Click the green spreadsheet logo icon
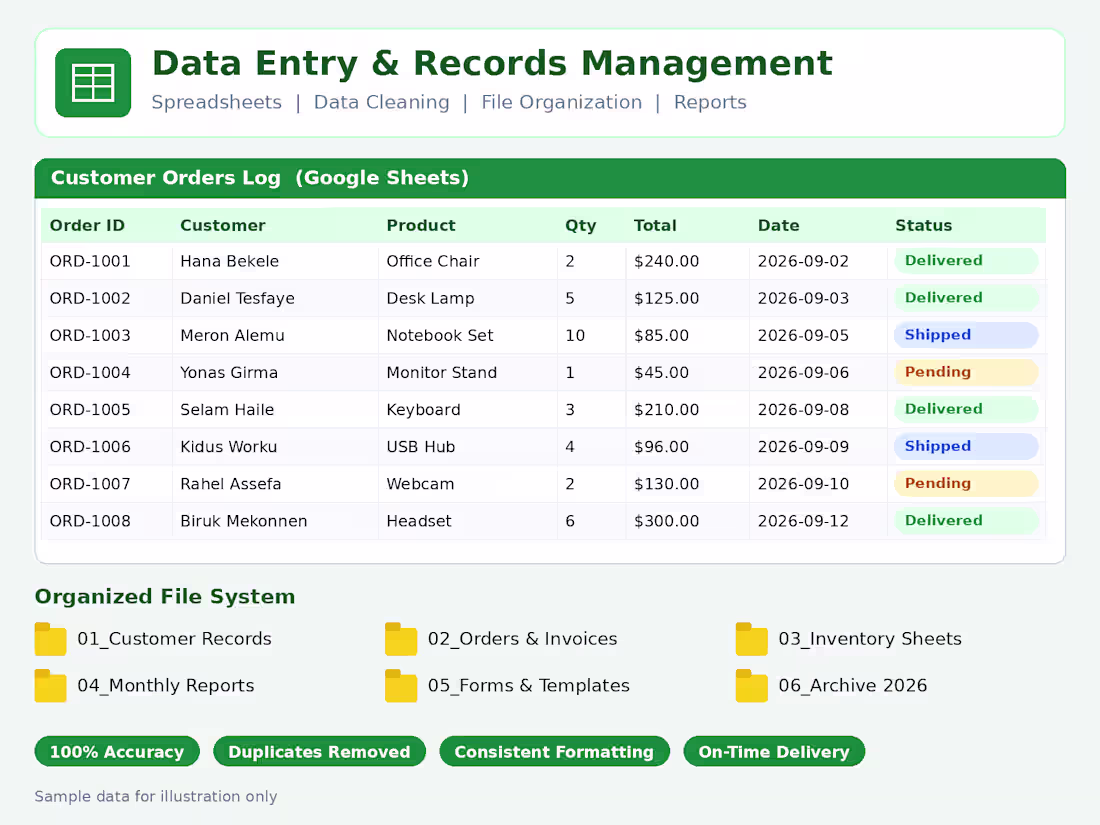Screen dimensions: 1100x825 [x=93, y=83]
